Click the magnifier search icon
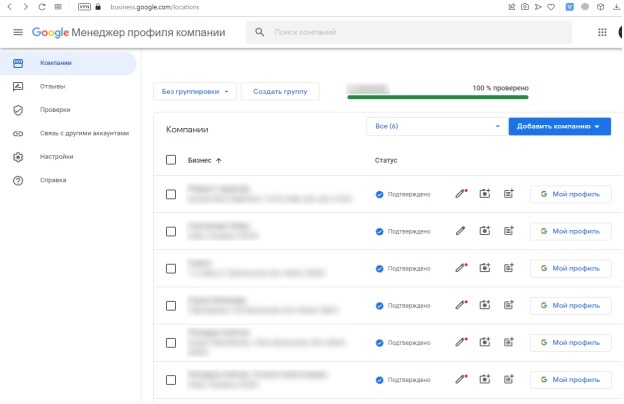 tap(259, 32)
